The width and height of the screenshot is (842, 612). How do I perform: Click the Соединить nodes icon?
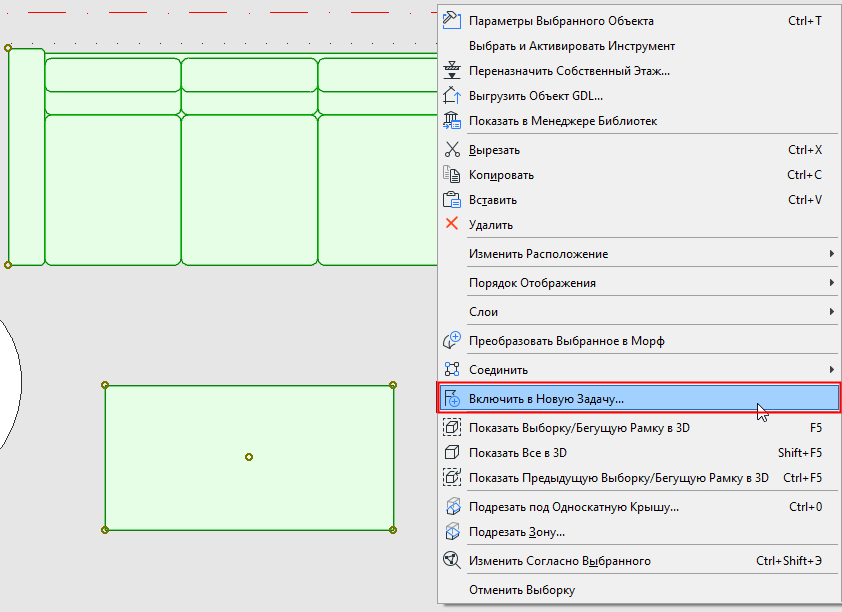point(452,369)
